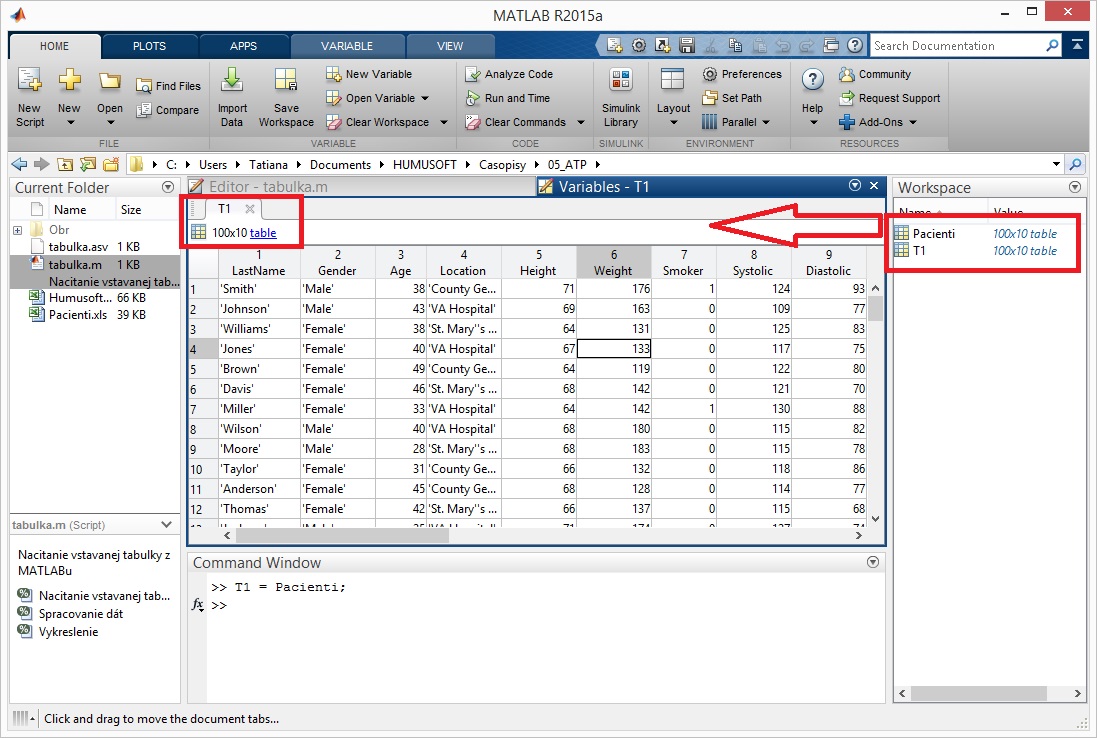Switch to the PLOTS tab
This screenshot has width=1097, height=738.
click(150, 46)
